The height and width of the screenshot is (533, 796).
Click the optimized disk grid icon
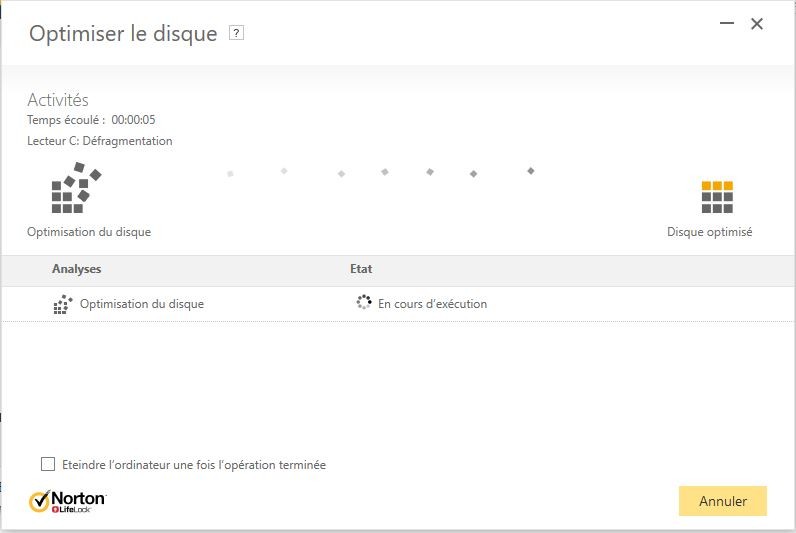[717, 196]
